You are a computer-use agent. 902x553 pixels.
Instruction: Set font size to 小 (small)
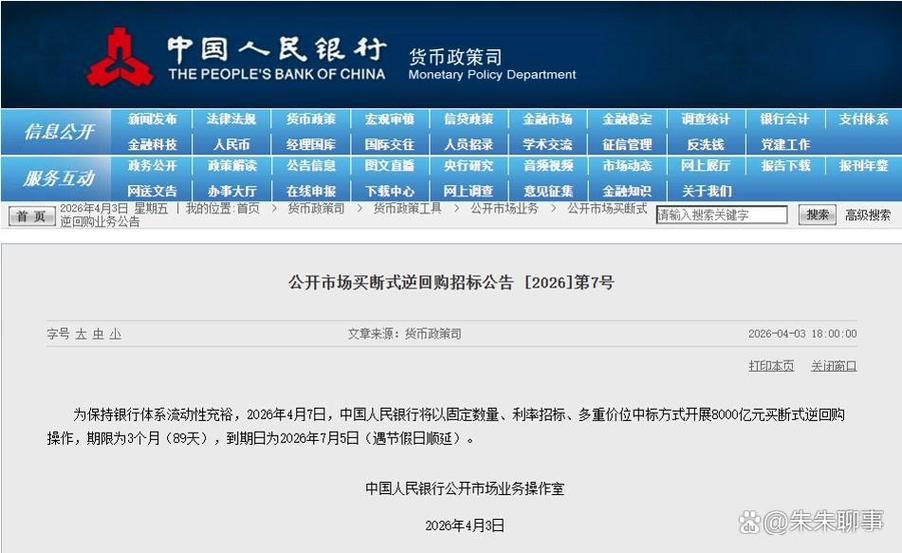click(115, 334)
